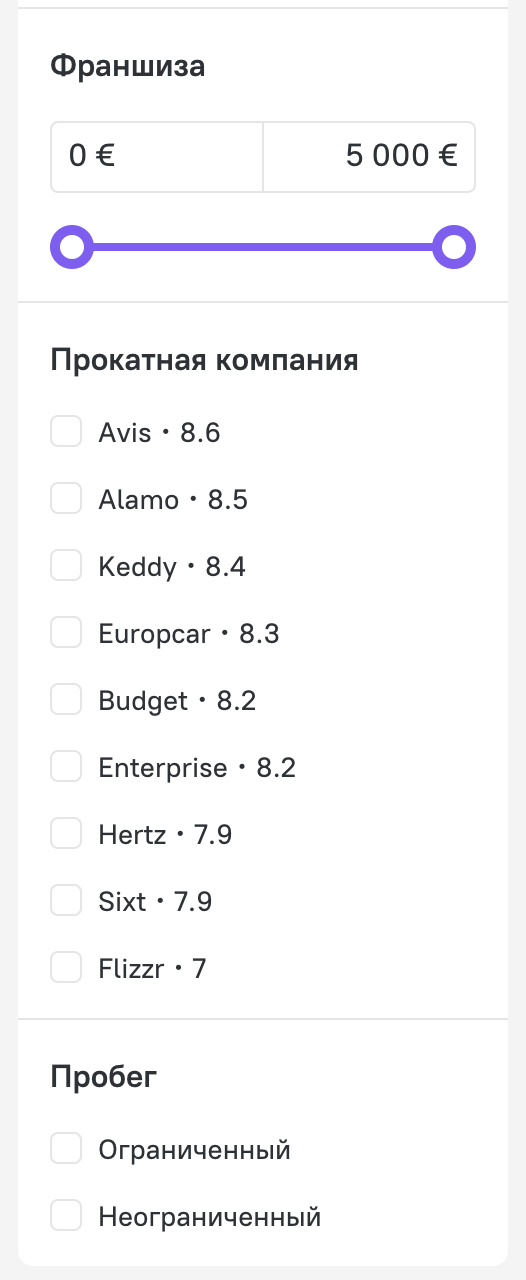Select the Hertz checkbox
Image resolution: width=526 pixels, height=1280 pixels.
coord(66,835)
